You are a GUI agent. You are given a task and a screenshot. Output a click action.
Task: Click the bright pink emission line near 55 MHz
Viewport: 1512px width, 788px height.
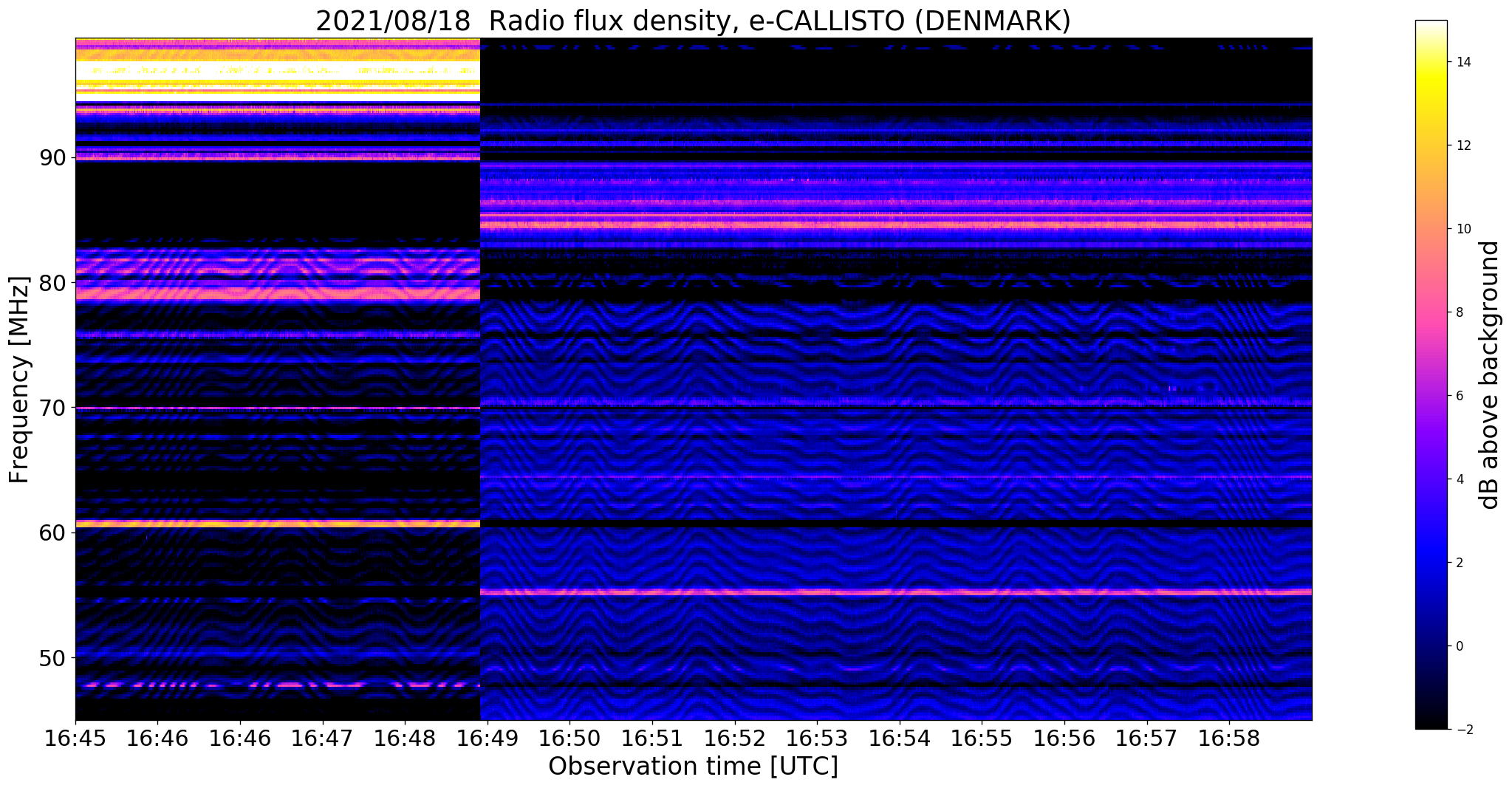(x=896, y=592)
